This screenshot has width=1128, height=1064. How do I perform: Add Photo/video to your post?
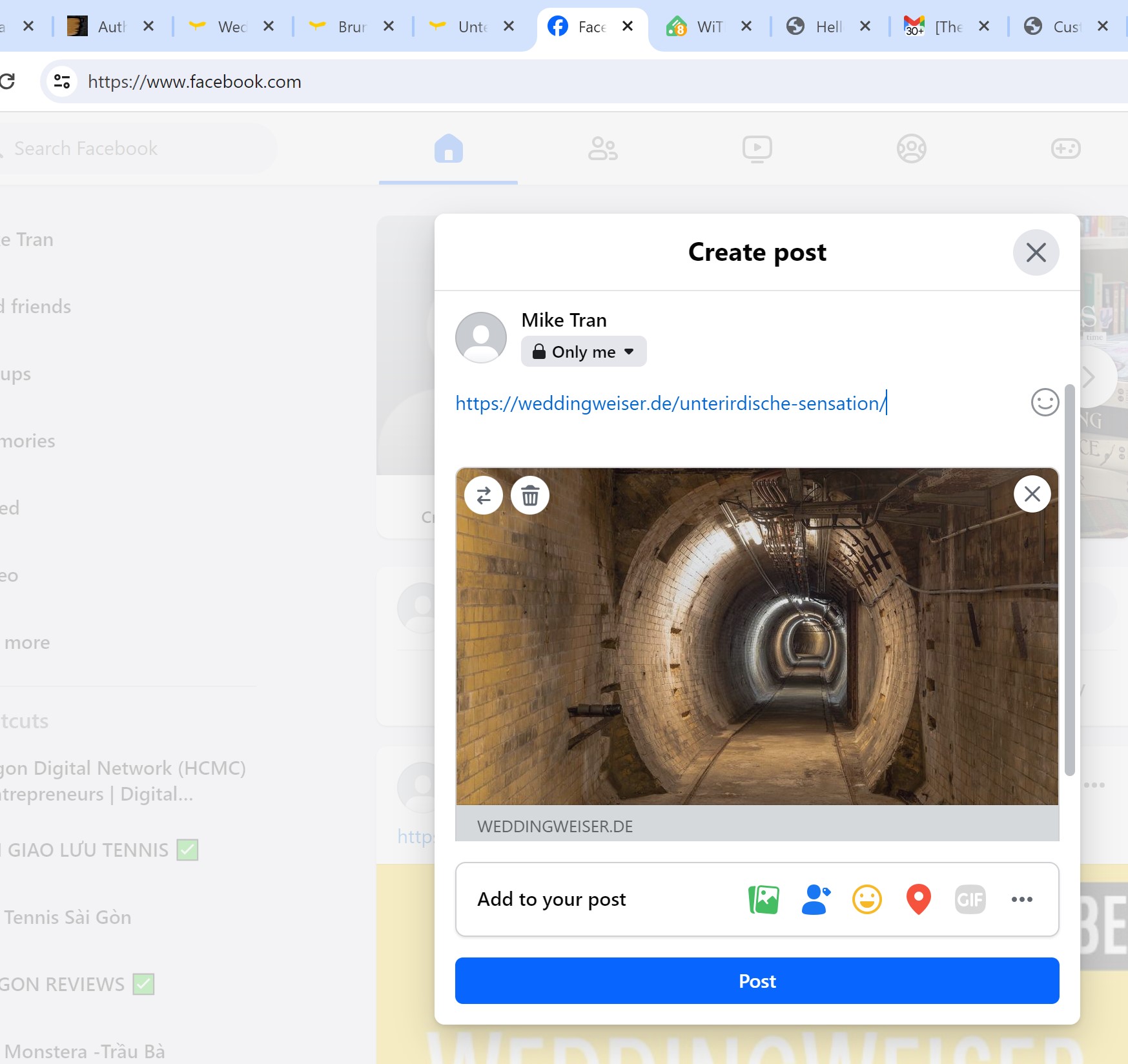tap(763, 899)
